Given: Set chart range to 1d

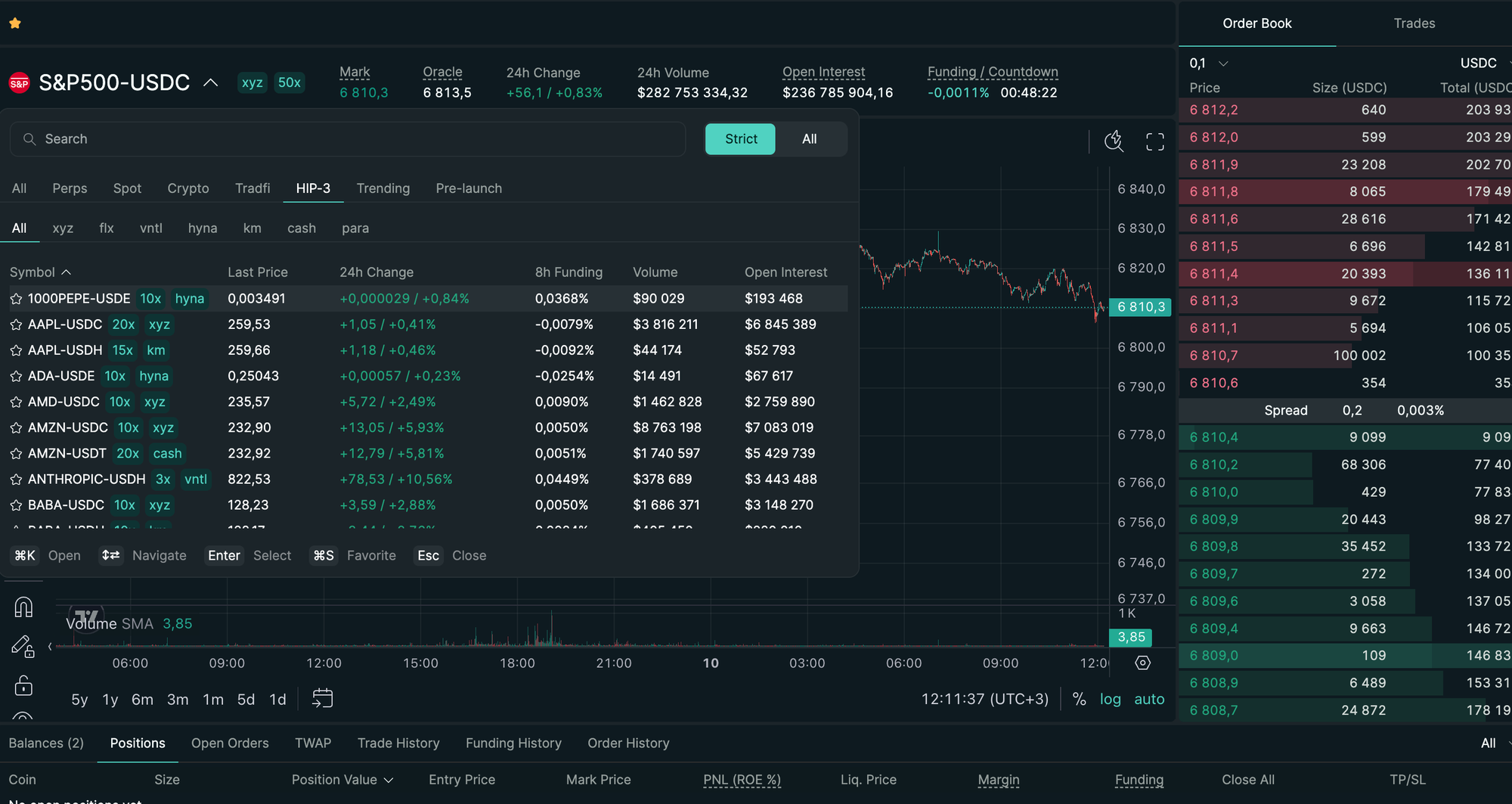Looking at the screenshot, I should (277, 700).
